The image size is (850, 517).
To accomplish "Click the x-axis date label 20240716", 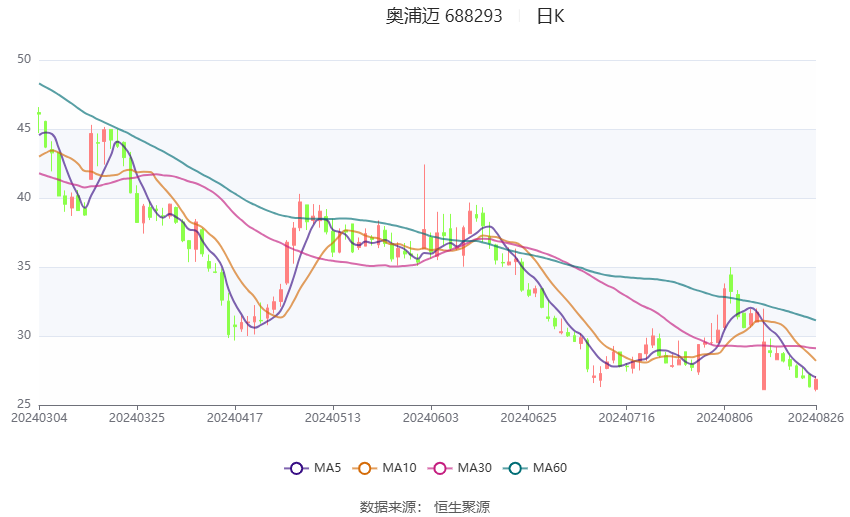I will (x=627, y=418).
